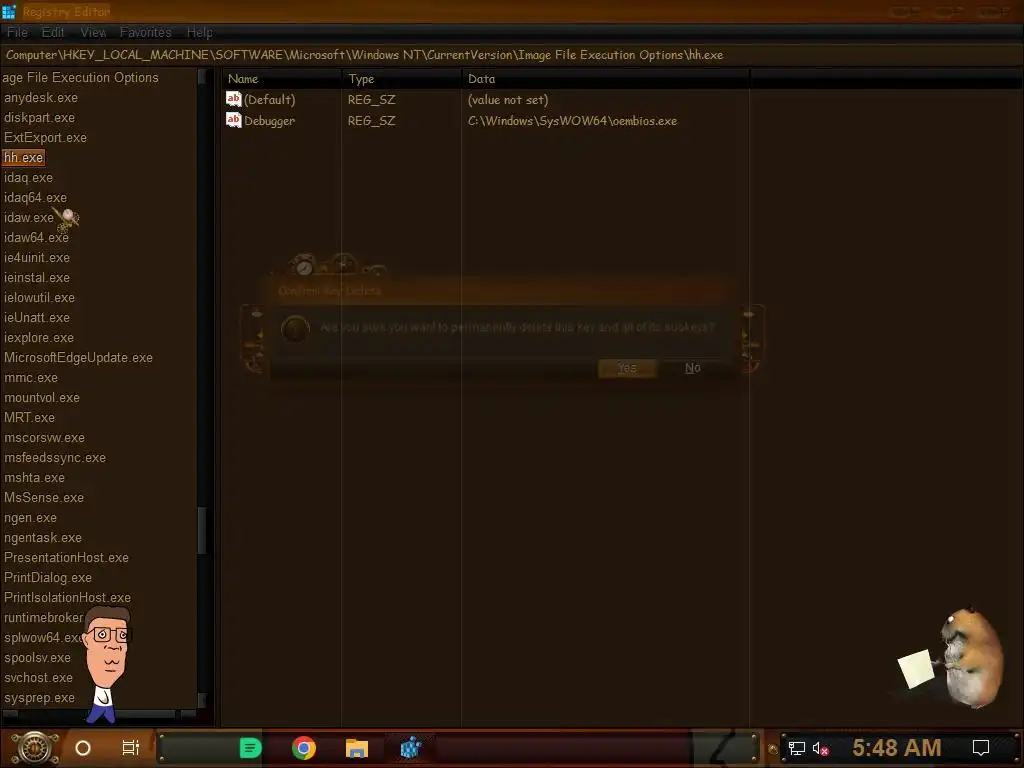Click the muted volume tray icon

pyautogui.click(x=820, y=748)
